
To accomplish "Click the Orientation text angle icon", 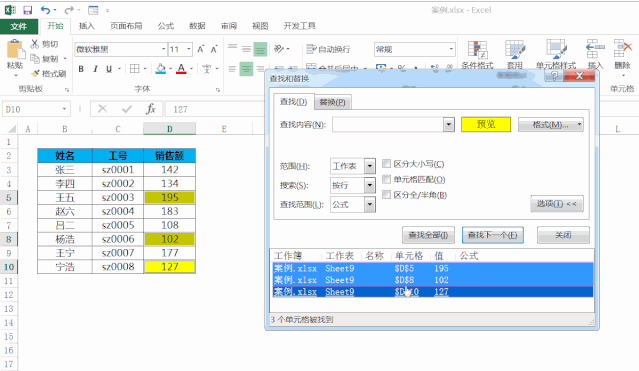I will click(279, 49).
